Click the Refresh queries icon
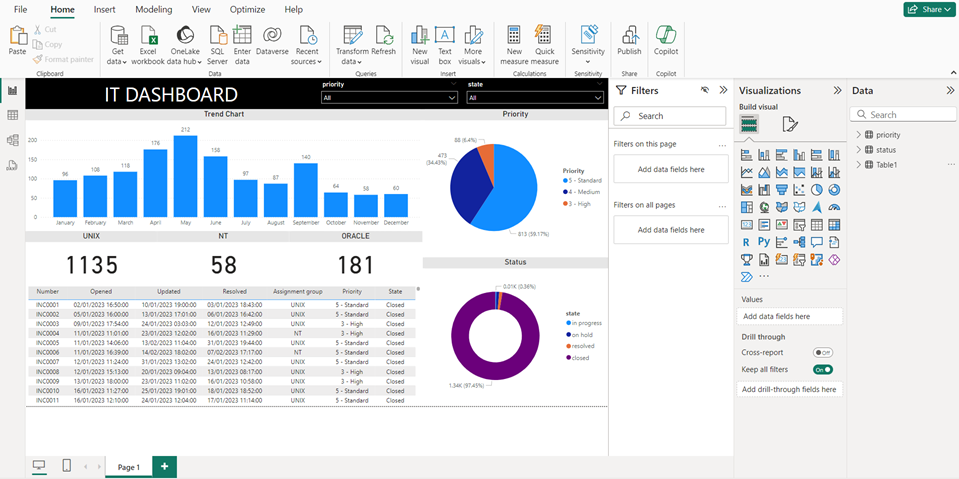Screen dimensions: 959x479 pos(383,40)
